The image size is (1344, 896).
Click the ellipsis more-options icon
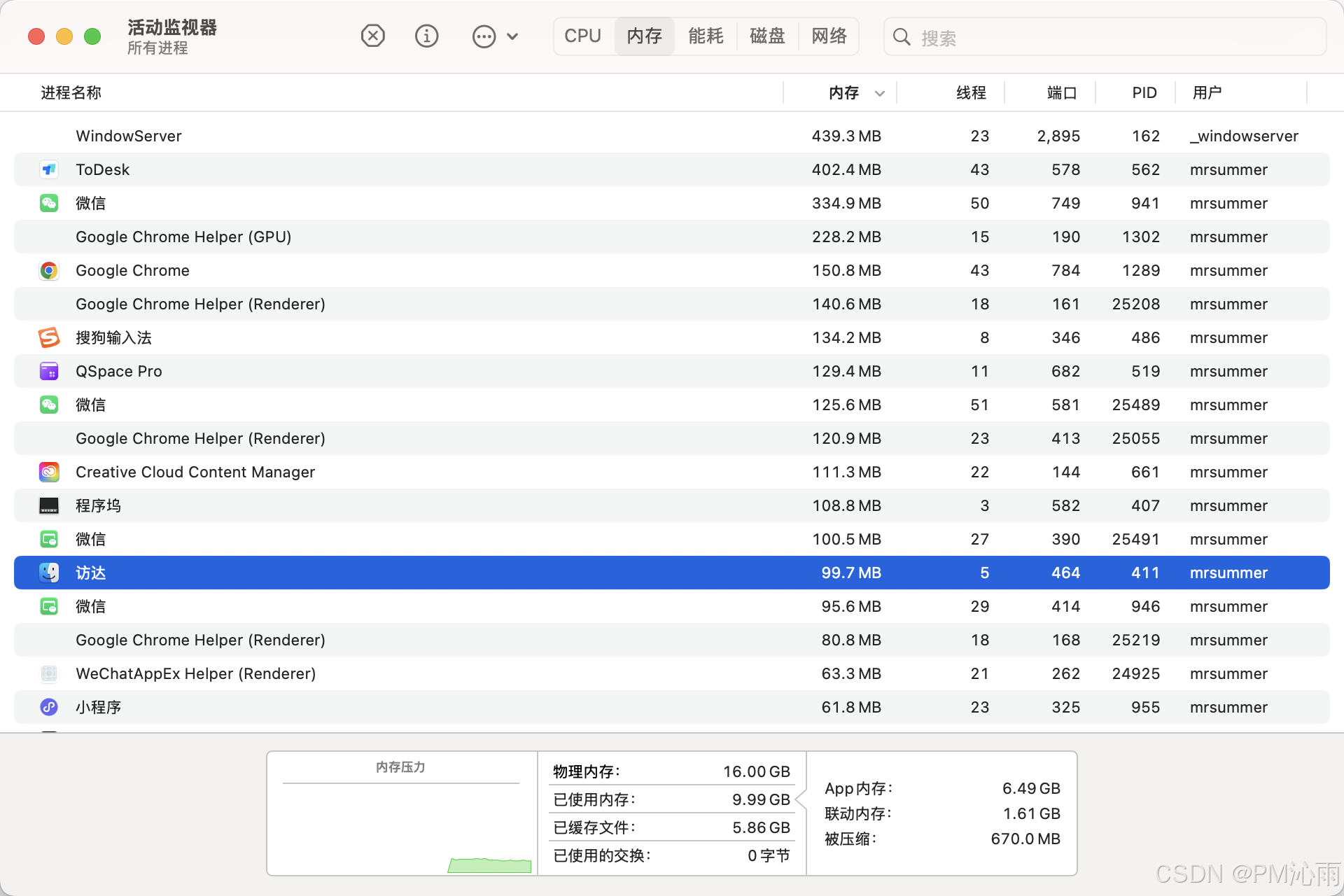(x=484, y=36)
